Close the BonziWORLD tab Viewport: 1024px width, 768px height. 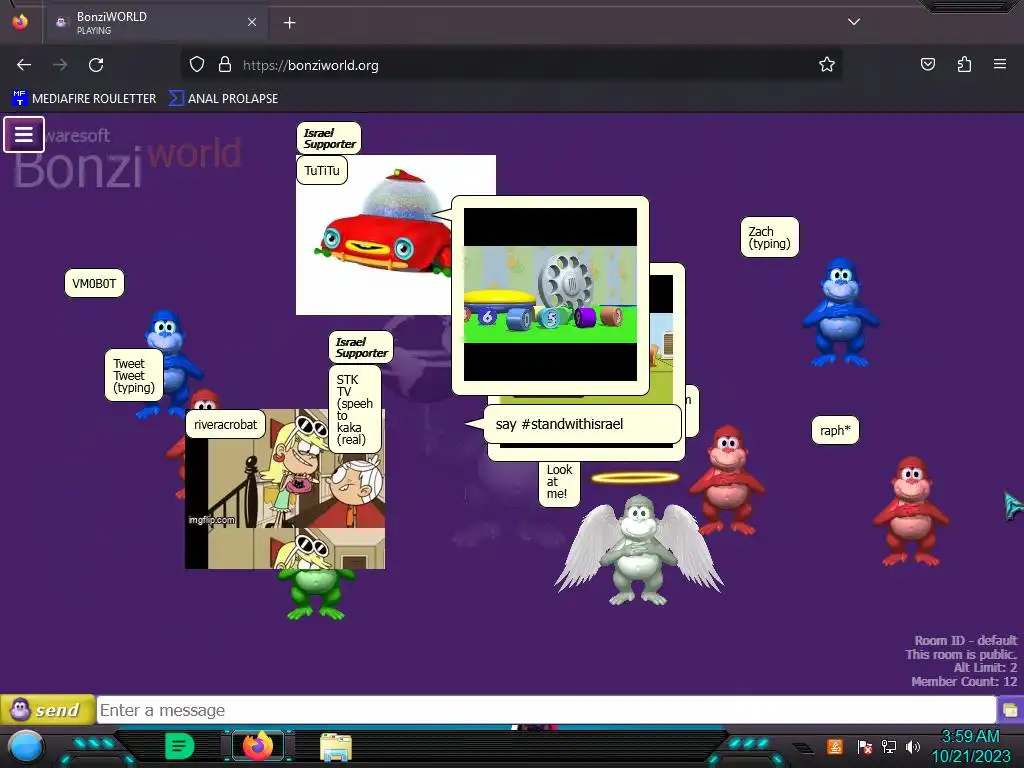click(252, 22)
